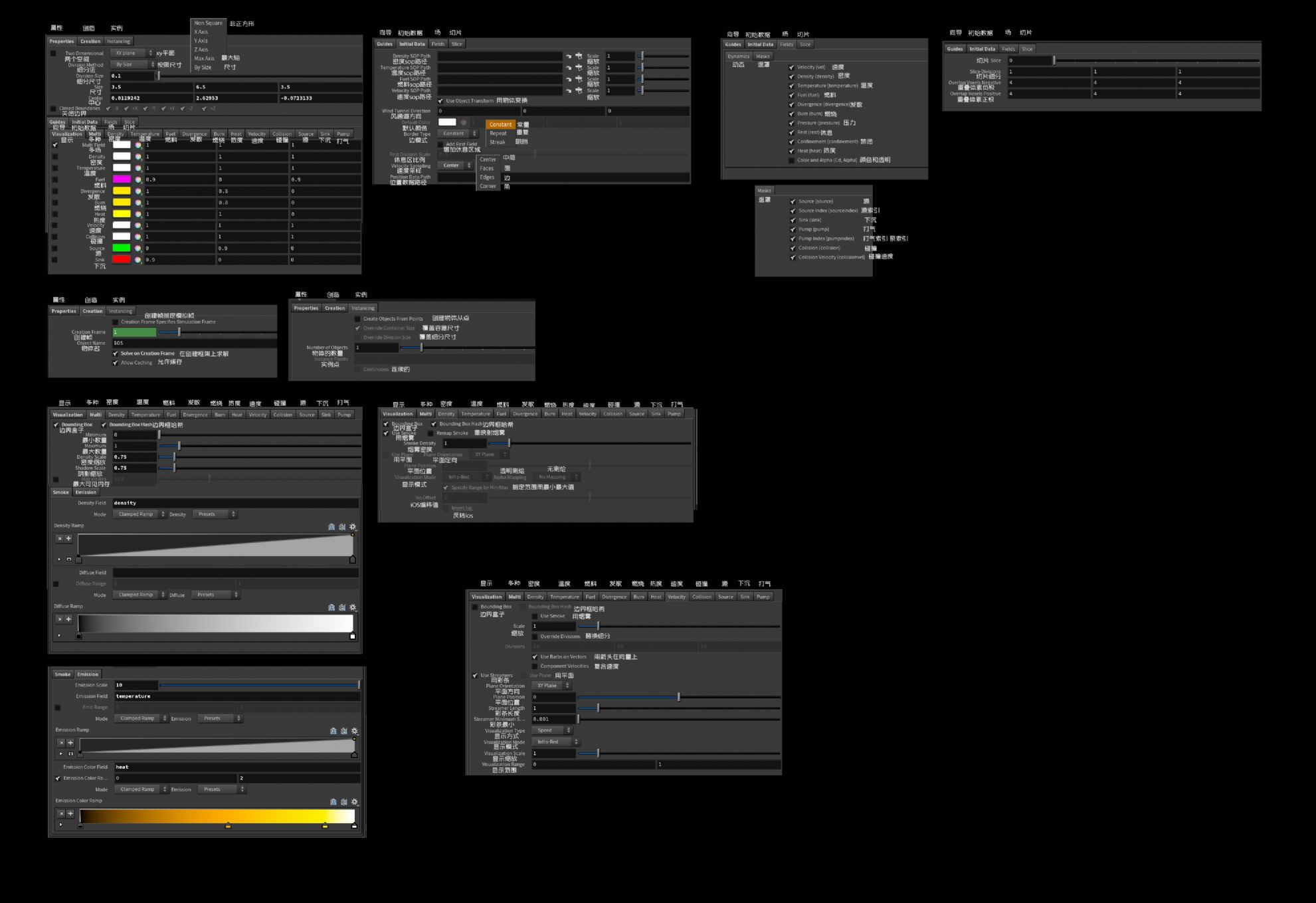Click the red Sink color swatch
Screen dimensions: 1316x903
(x=122, y=260)
